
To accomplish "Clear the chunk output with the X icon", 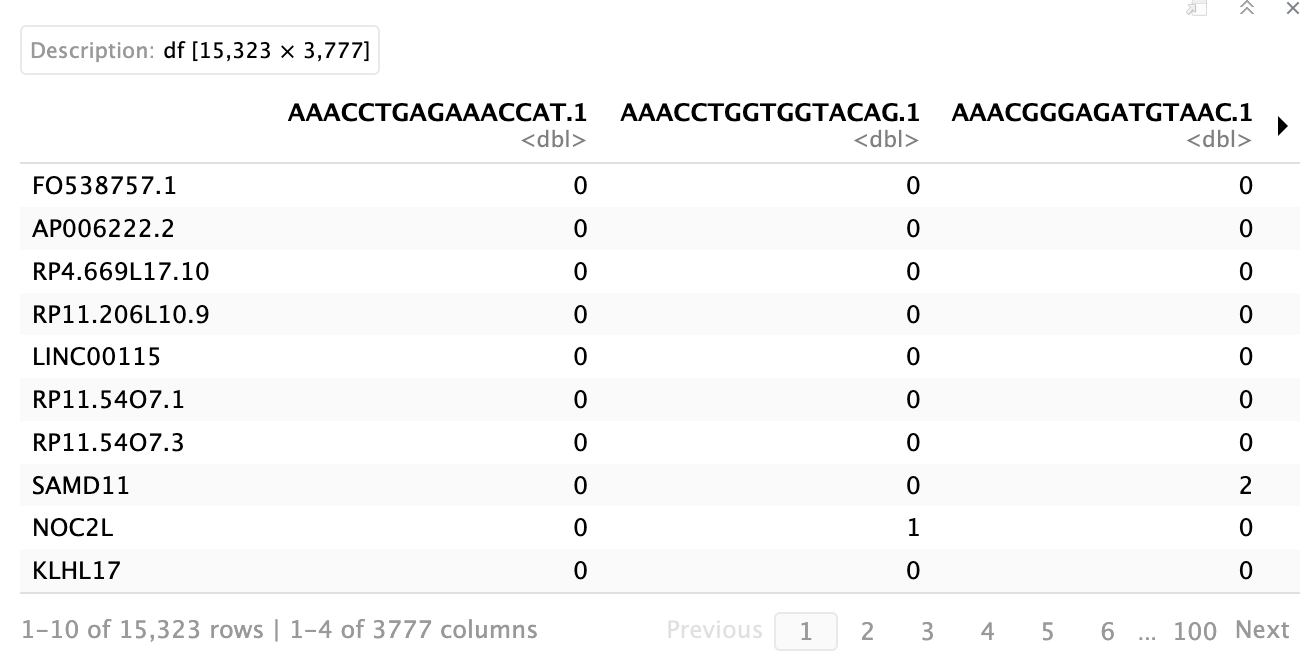I will coord(1292,9).
